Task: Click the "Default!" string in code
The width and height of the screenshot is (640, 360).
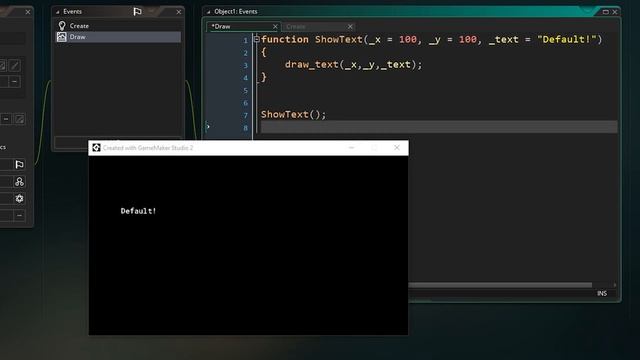Action: [566, 39]
